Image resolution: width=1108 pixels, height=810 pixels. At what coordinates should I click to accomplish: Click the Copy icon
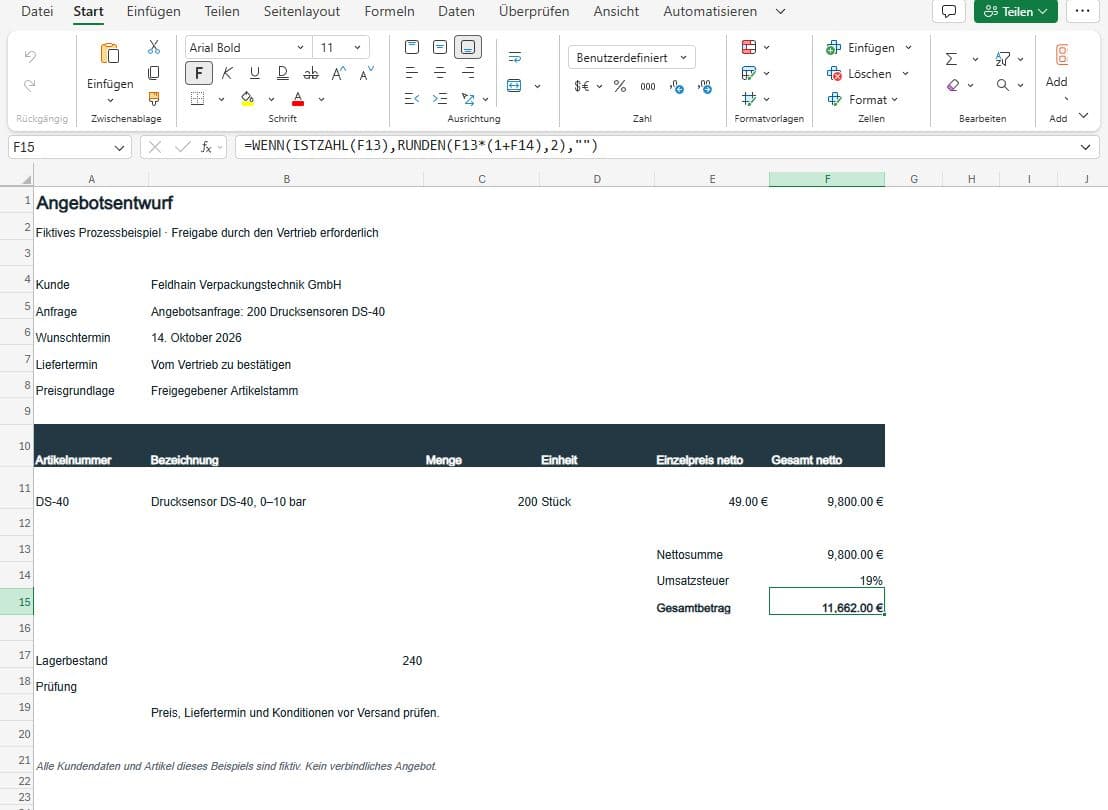tap(153, 73)
